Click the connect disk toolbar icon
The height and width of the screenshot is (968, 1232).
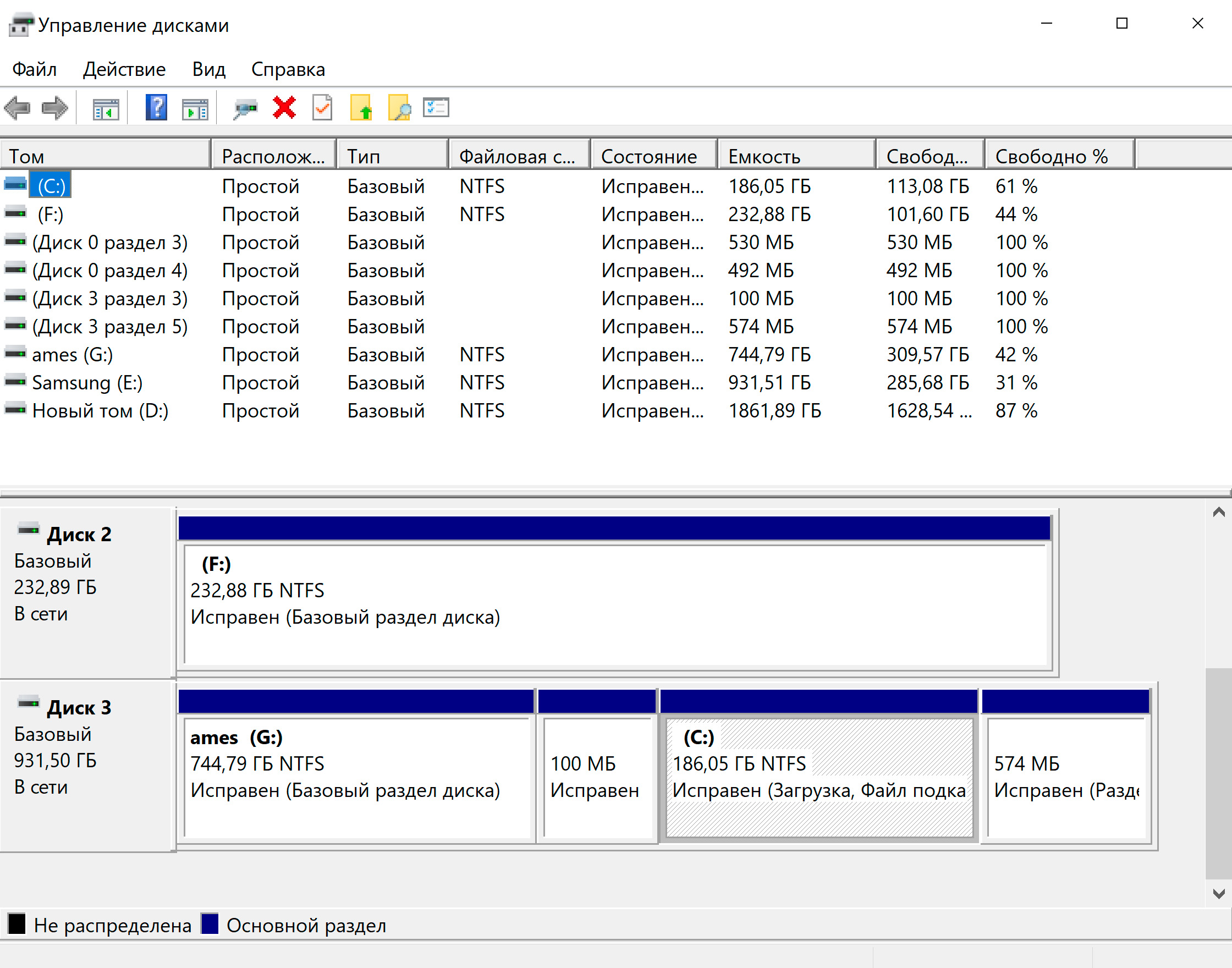tap(245, 108)
